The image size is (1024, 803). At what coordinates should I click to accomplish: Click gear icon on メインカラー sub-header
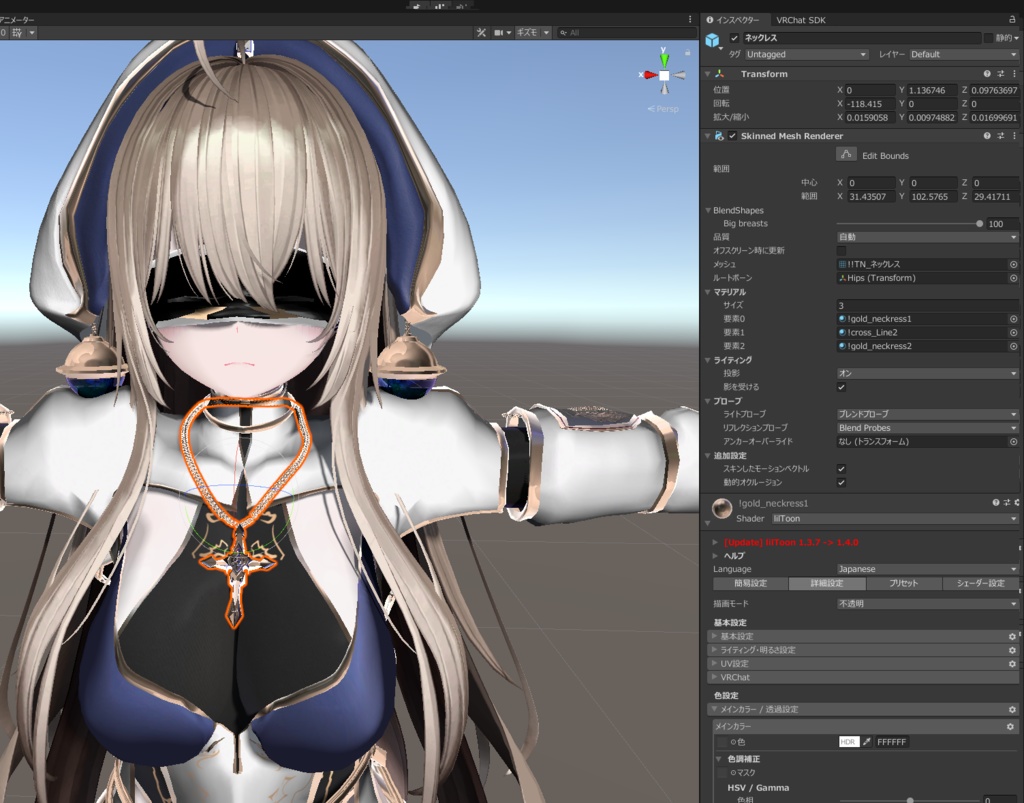[1010, 727]
